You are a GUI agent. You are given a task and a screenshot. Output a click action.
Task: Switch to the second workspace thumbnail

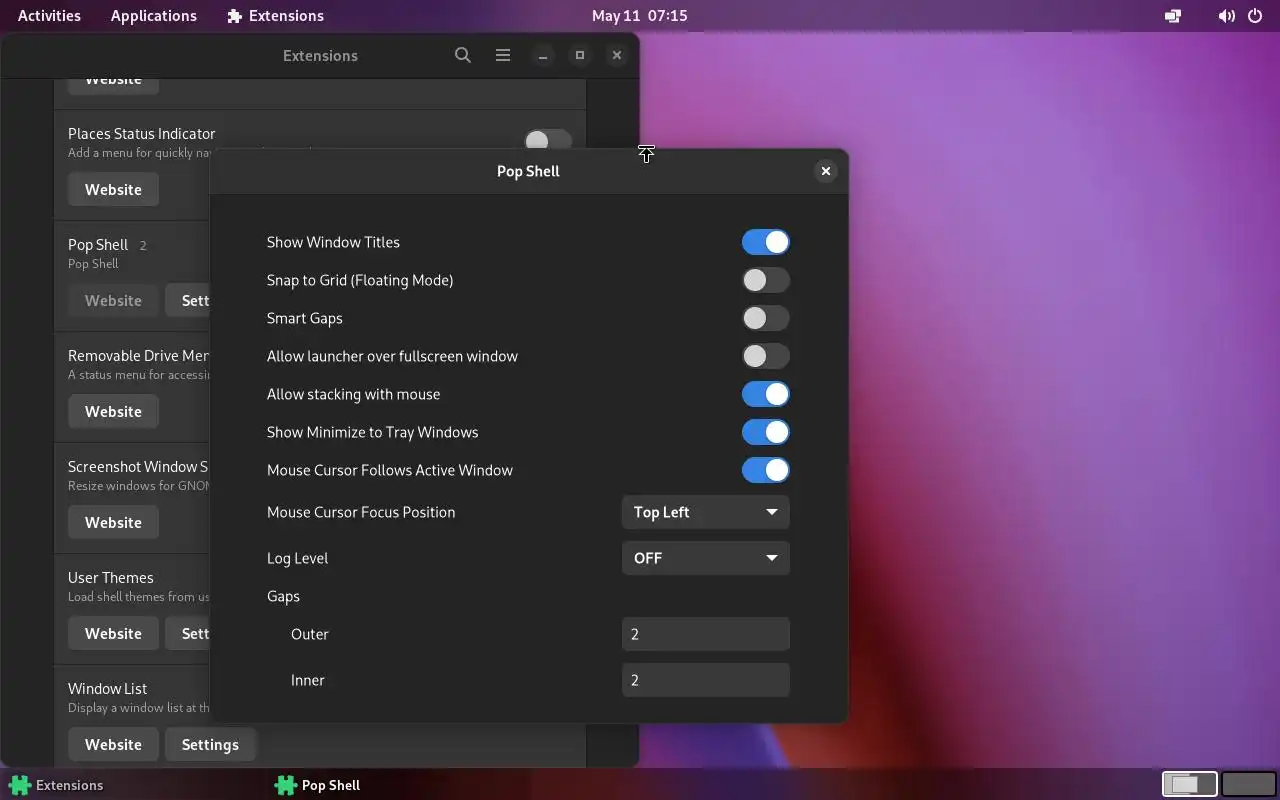click(1248, 784)
